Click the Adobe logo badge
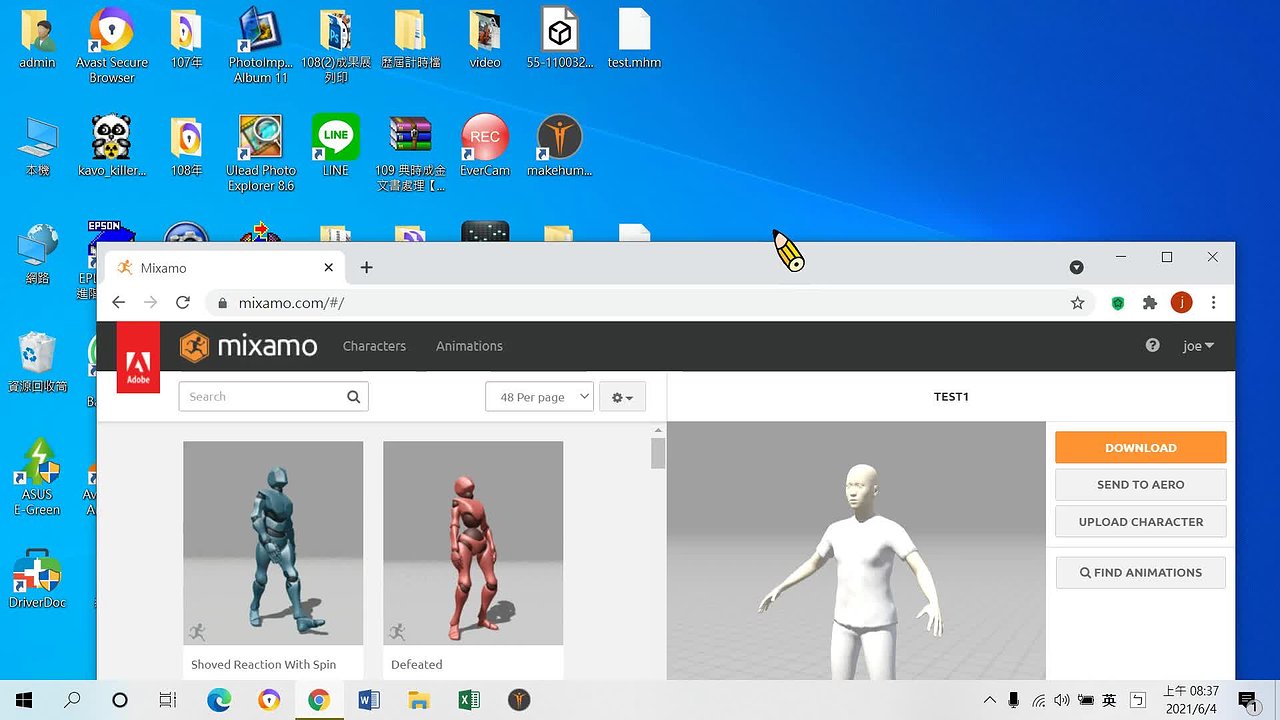This screenshot has width=1280, height=720. click(138, 358)
